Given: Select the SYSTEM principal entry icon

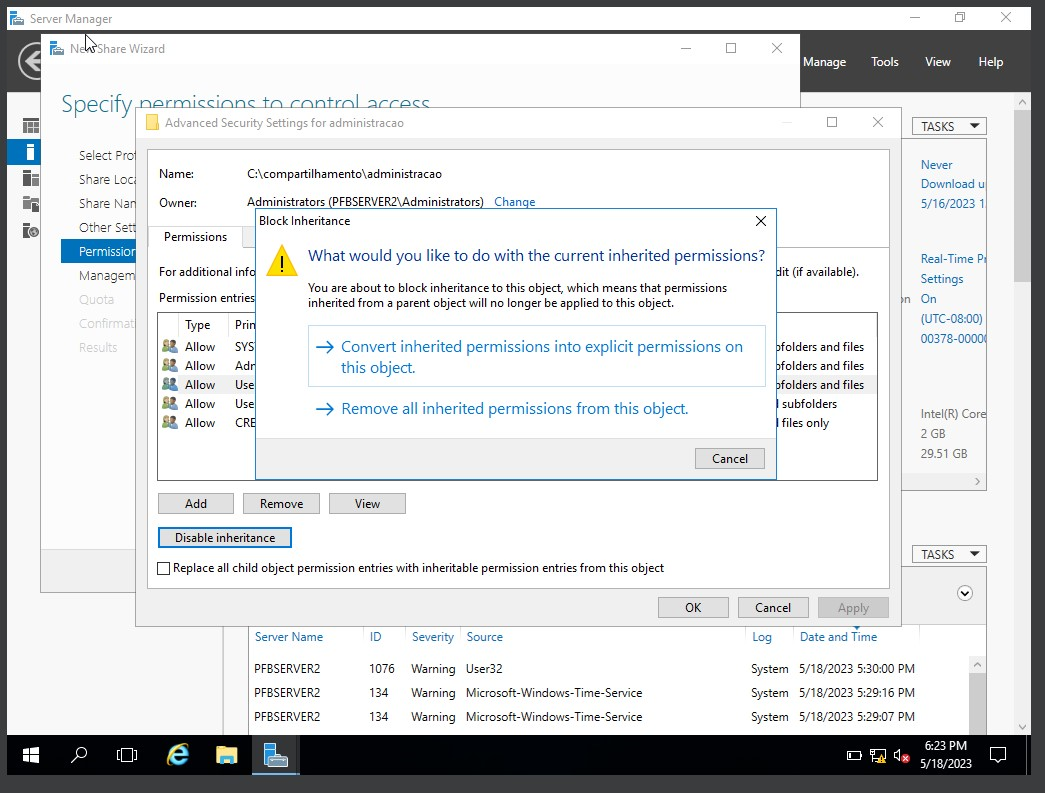Looking at the screenshot, I should pyautogui.click(x=170, y=346).
